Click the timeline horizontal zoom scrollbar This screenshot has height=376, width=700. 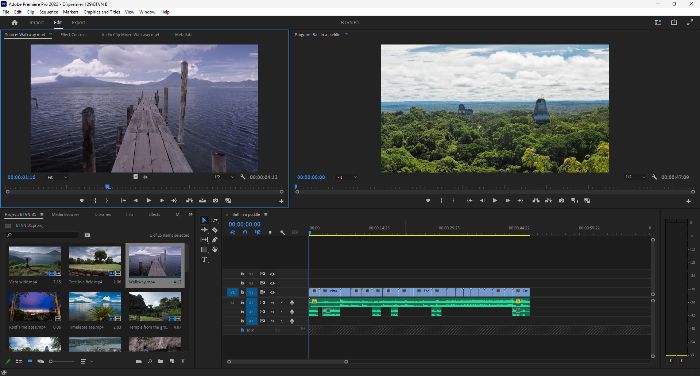[288, 362]
